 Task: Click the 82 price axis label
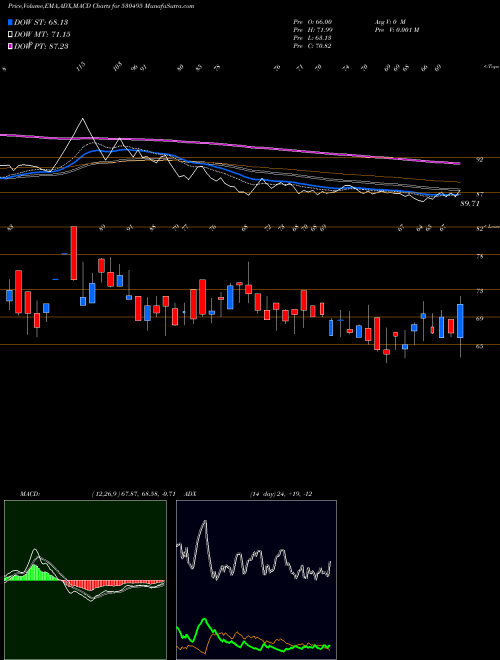[480, 229]
